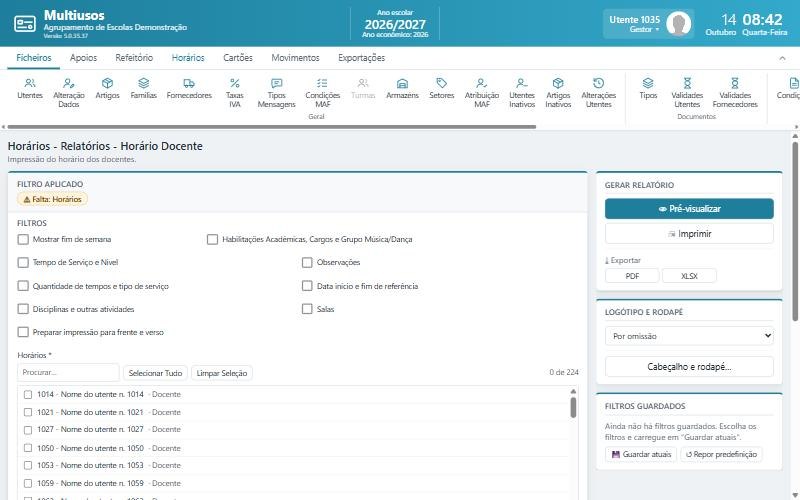Expand the Gestor user dropdown
The image size is (800, 500).
pyautogui.click(x=644, y=30)
